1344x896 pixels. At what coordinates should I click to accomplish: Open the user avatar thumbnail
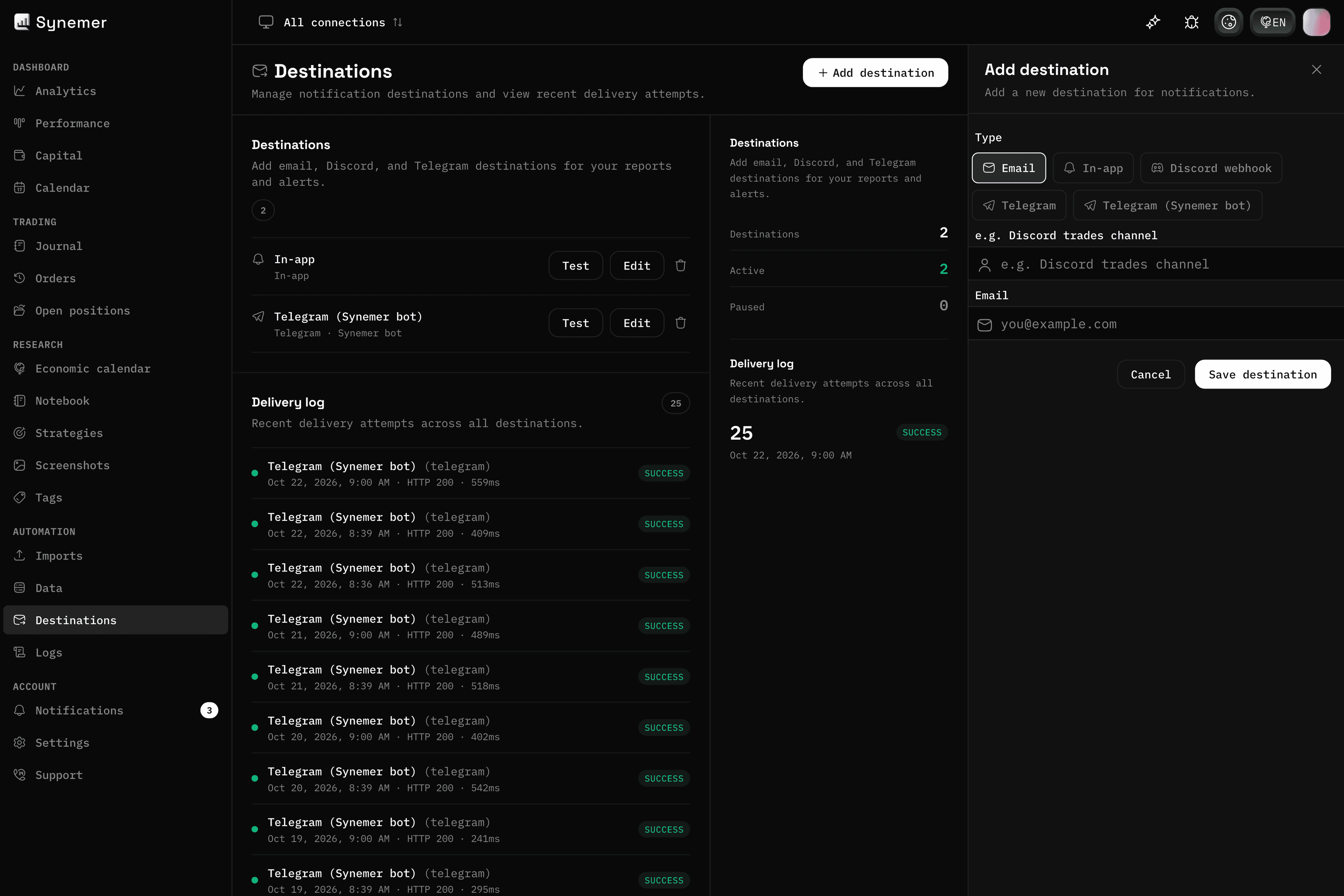pos(1317,22)
